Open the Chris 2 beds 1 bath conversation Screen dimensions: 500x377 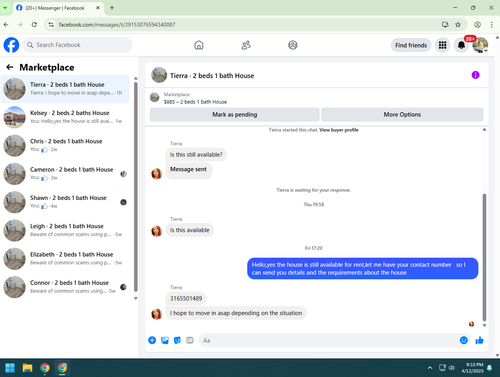65,145
